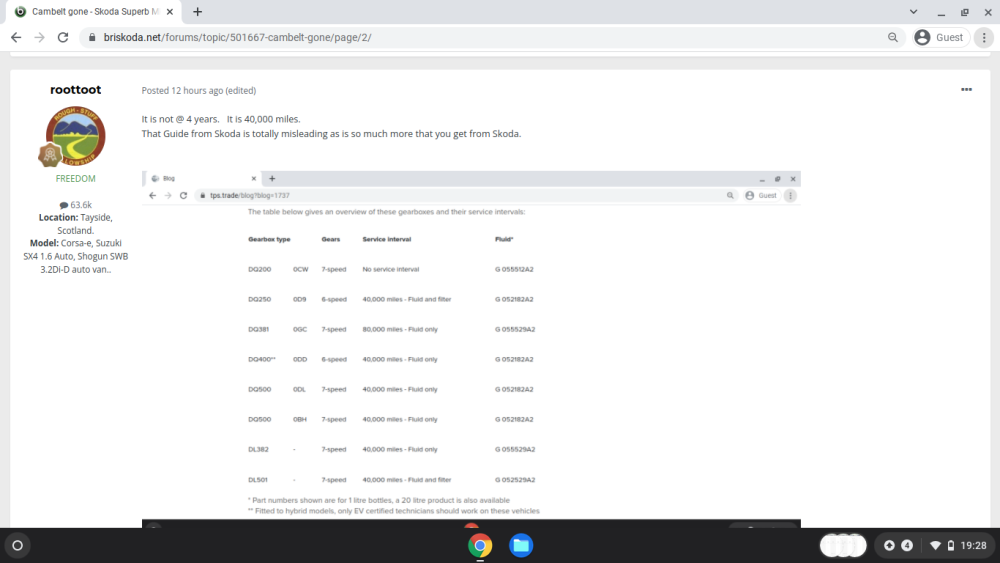Open the 19:28 clock status area

(x=974, y=545)
